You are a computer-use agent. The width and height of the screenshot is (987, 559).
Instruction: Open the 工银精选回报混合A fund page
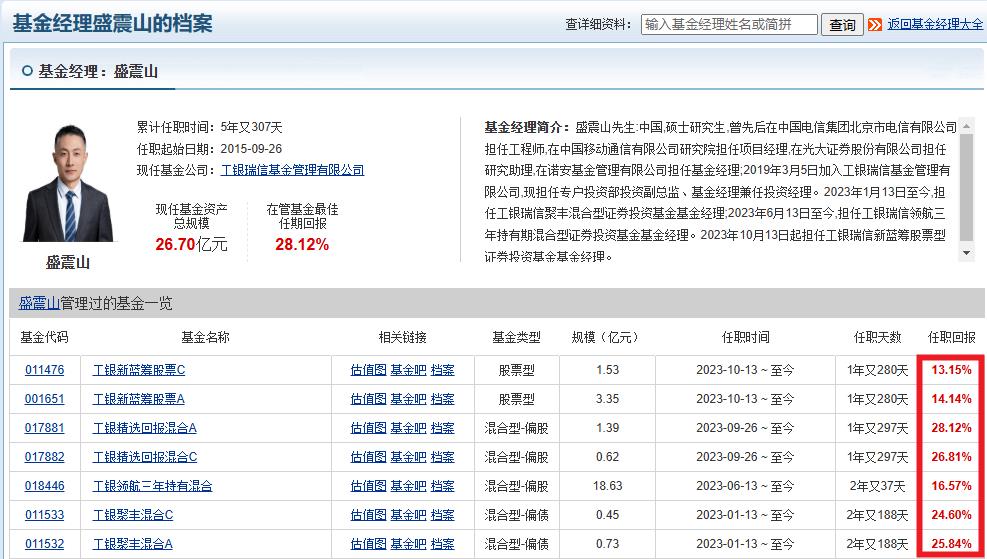tap(145, 428)
